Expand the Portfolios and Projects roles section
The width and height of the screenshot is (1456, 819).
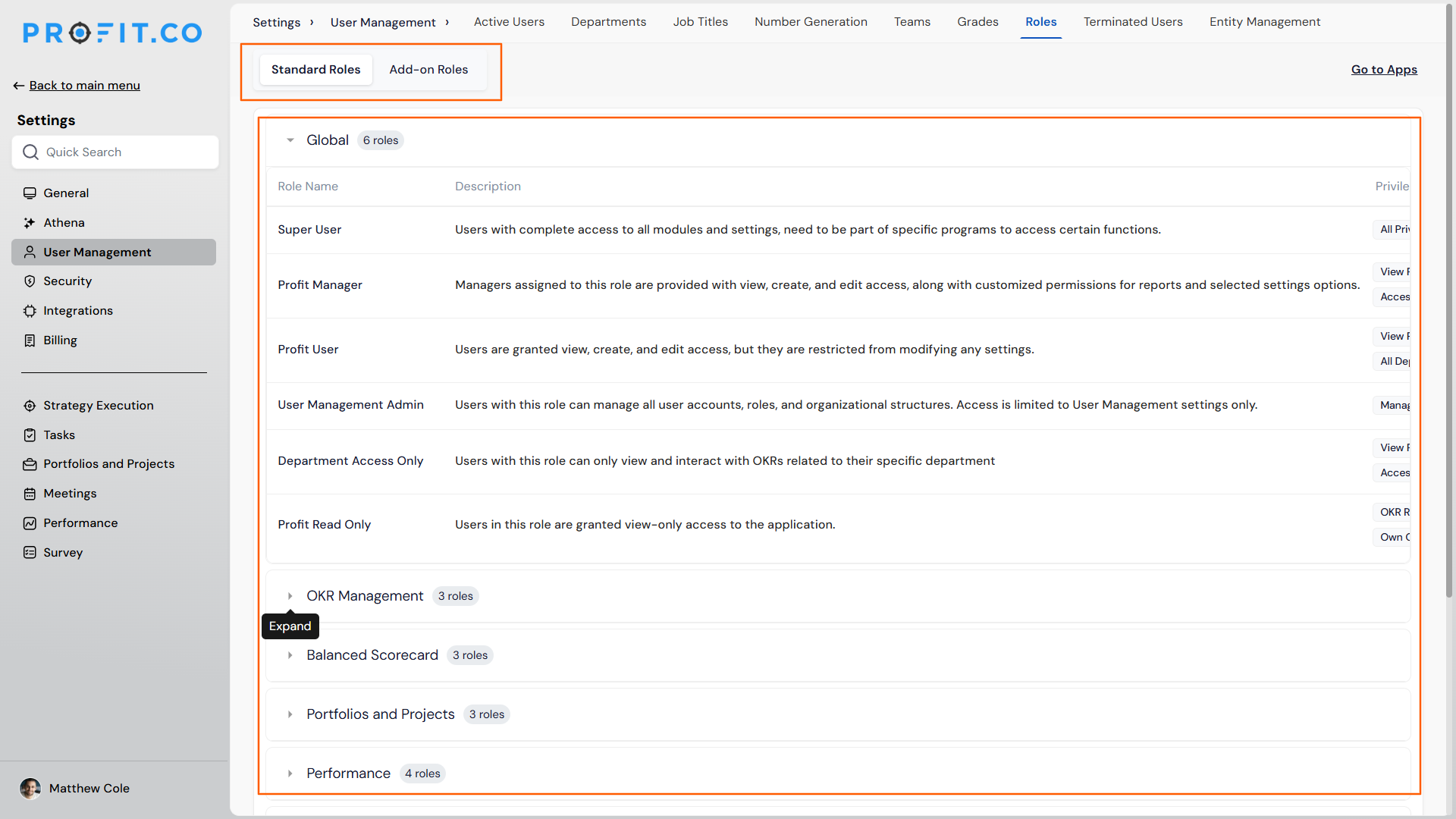tap(290, 714)
